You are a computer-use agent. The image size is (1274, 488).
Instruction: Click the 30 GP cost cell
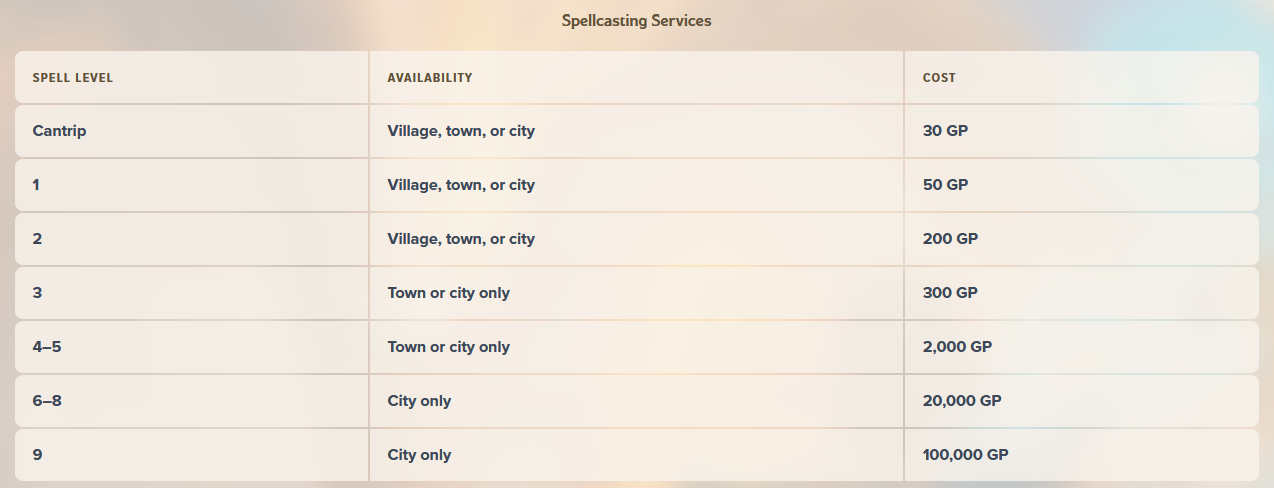[x=1081, y=131]
